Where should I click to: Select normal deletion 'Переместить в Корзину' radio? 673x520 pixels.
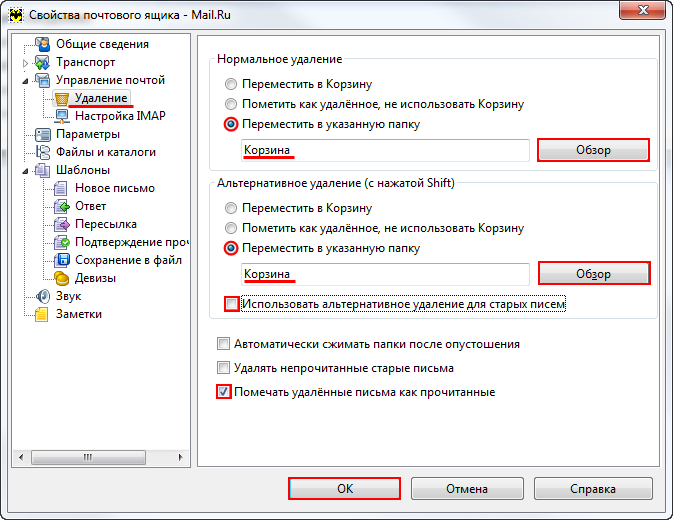231,84
